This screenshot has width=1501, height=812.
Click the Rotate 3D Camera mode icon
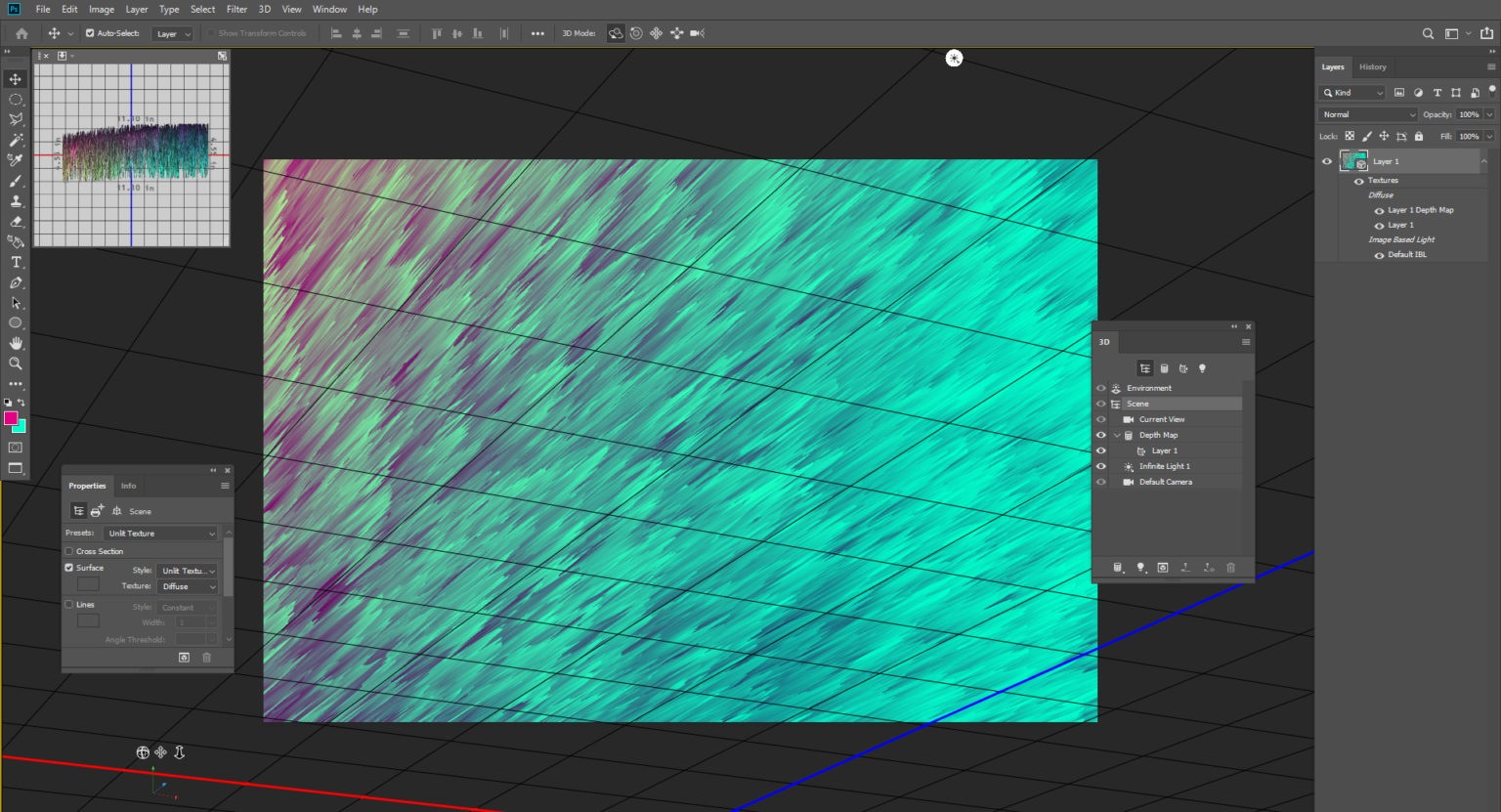tap(614, 32)
